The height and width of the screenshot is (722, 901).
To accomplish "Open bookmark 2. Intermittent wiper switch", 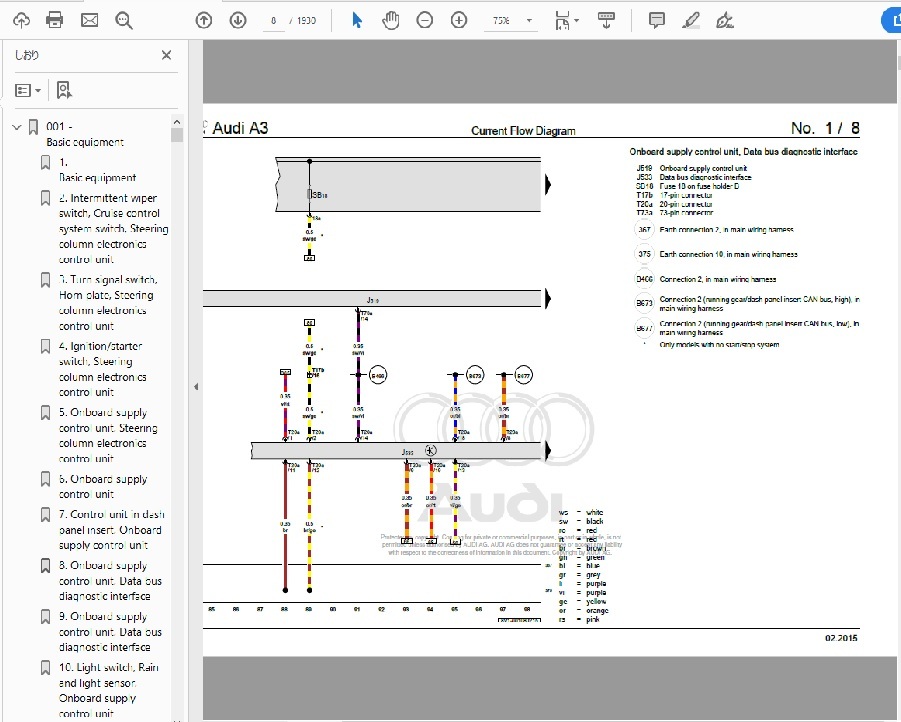I will 114,229.
